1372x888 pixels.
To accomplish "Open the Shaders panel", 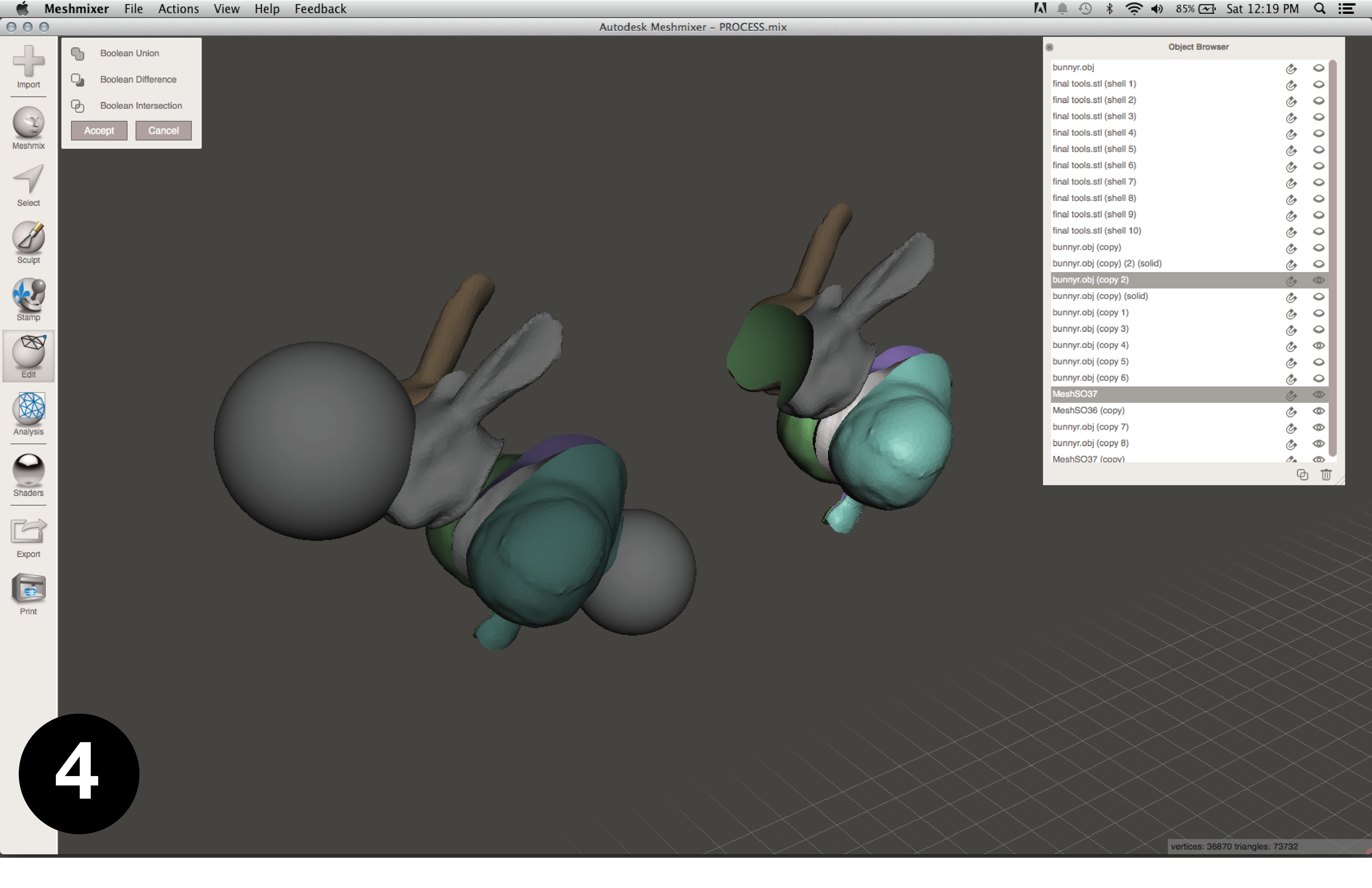I will pyautogui.click(x=28, y=475).
